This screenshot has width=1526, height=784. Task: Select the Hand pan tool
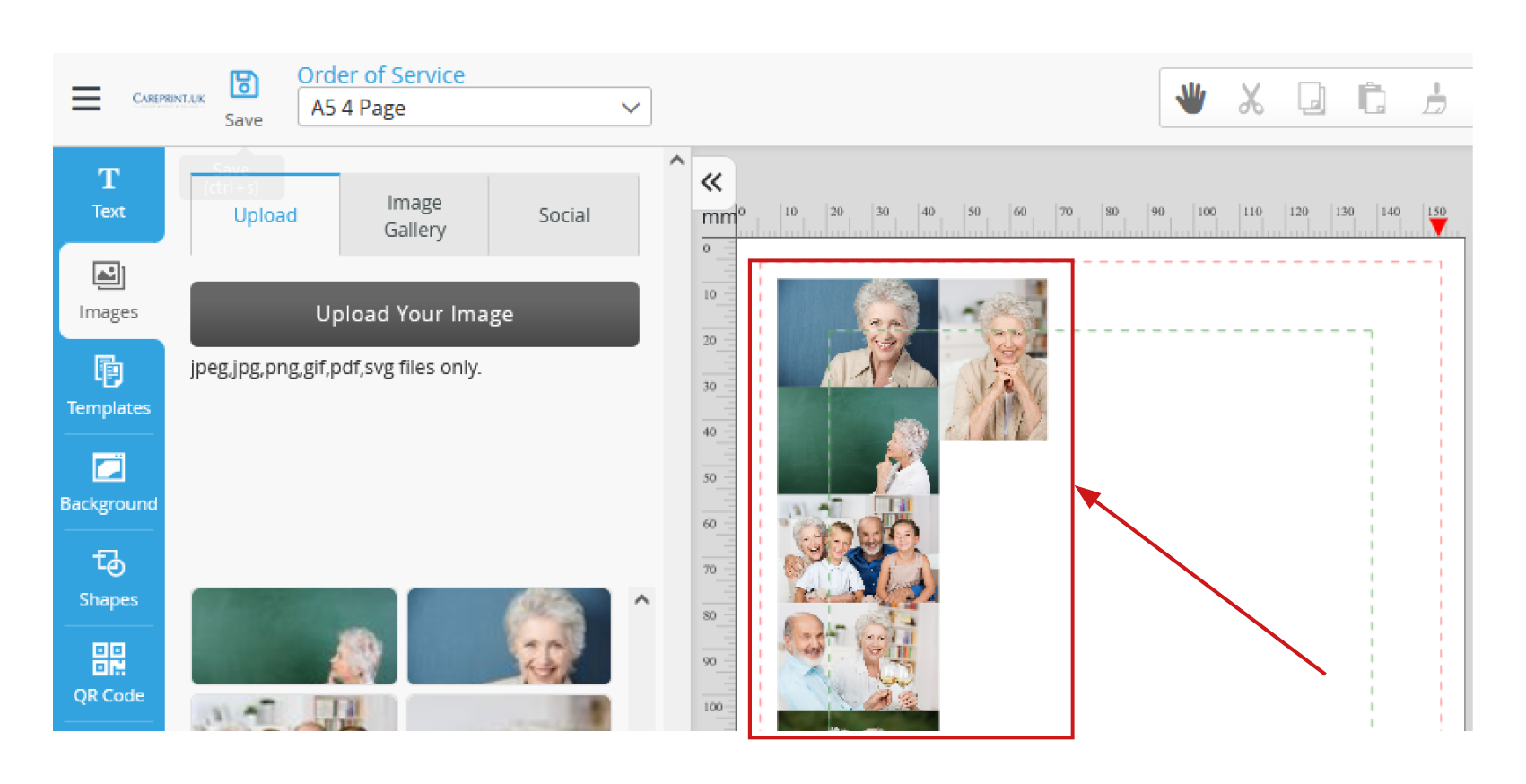click(1190, 98)
